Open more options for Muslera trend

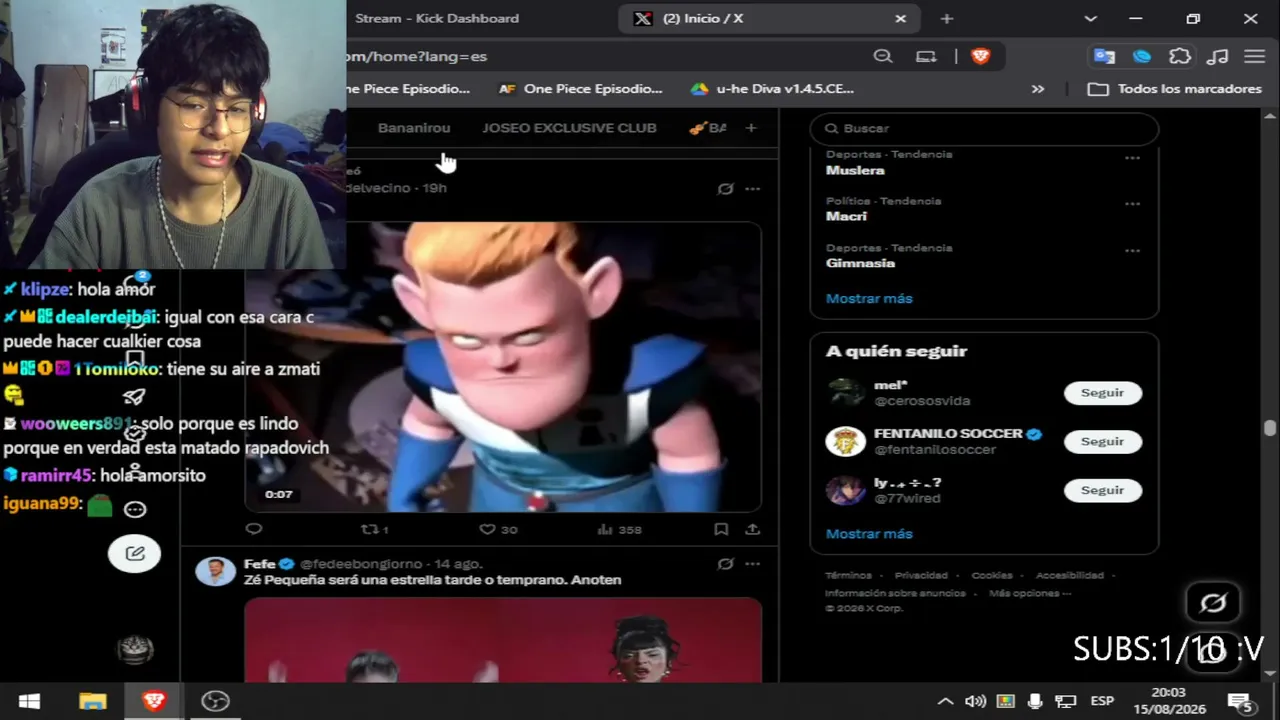pos(1132,158)
